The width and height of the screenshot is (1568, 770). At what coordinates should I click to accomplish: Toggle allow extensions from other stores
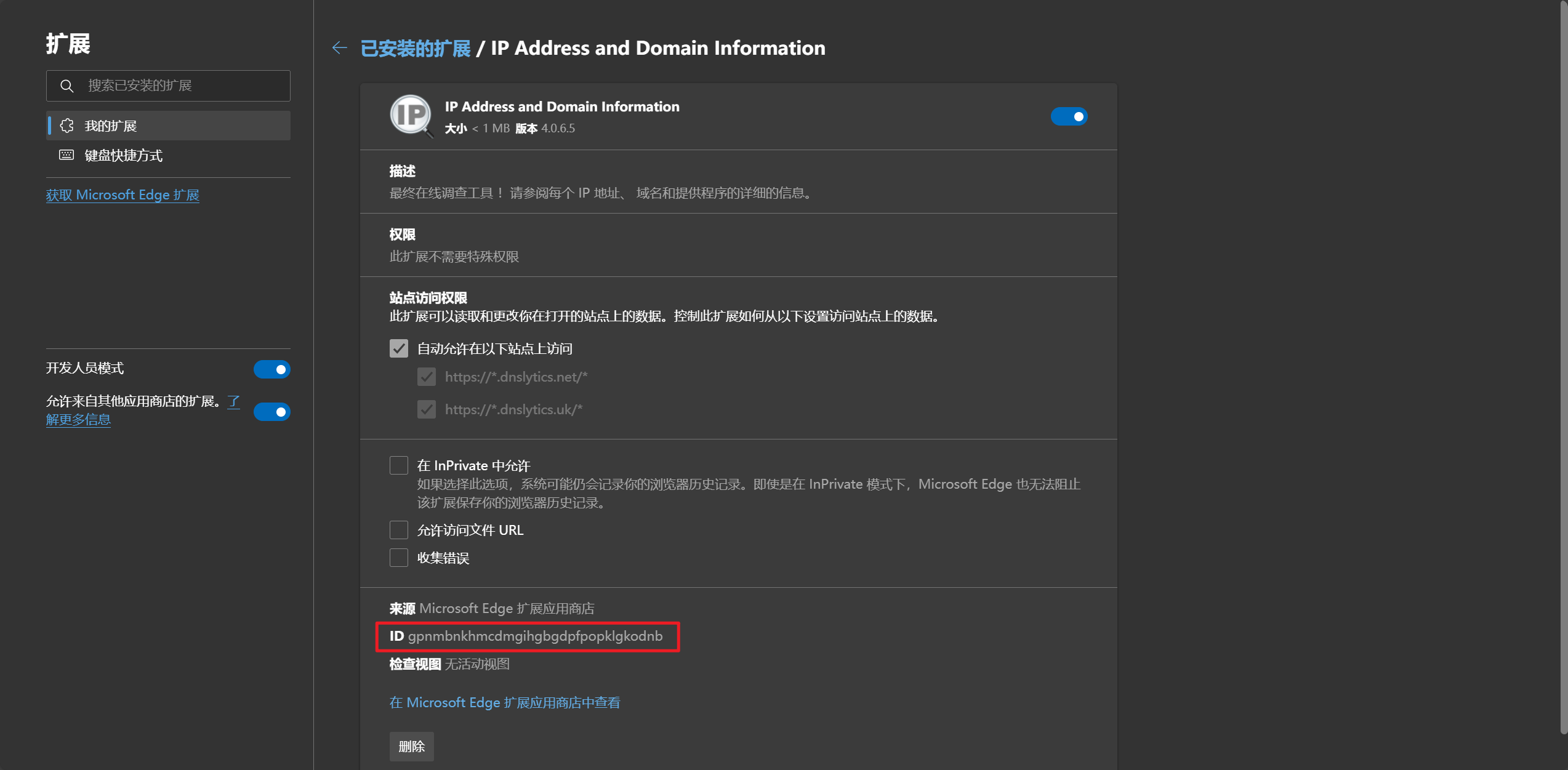(271, 412)
